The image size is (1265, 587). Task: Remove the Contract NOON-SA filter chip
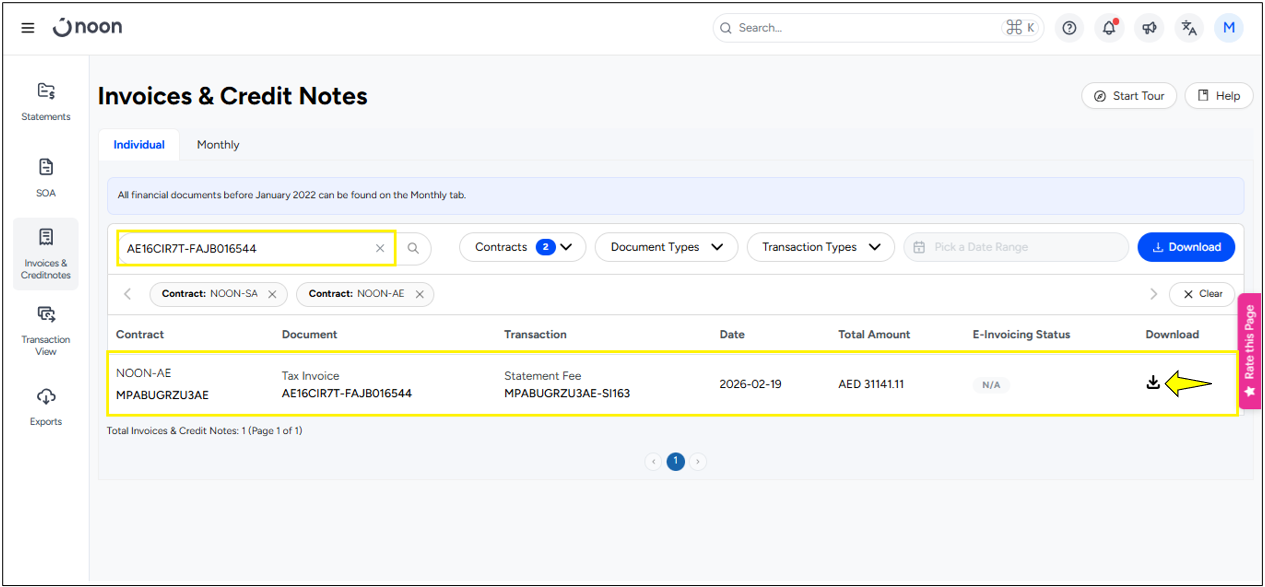272,294
